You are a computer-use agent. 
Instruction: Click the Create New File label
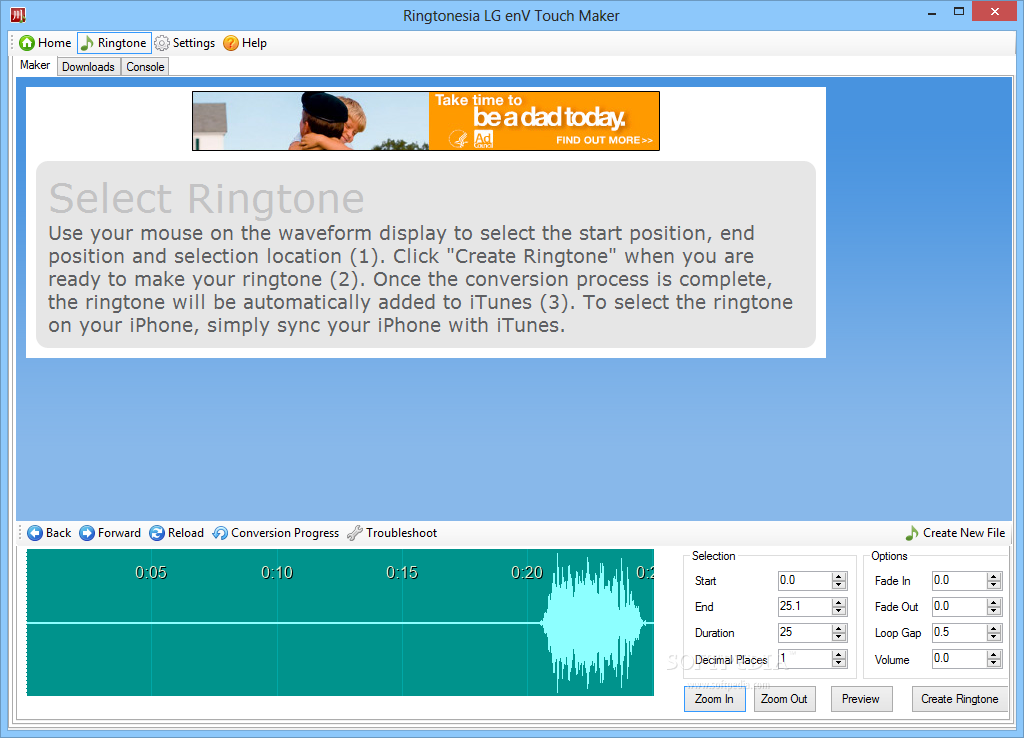964,533
